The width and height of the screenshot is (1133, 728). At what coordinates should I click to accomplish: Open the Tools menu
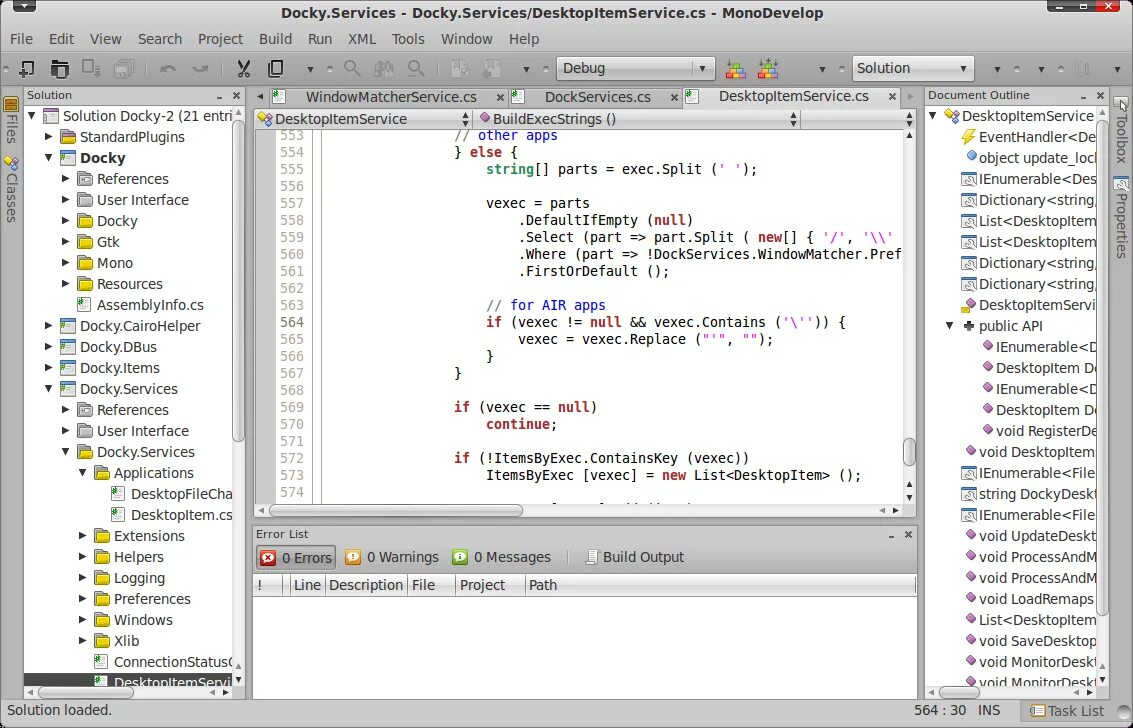coord(408,39)
